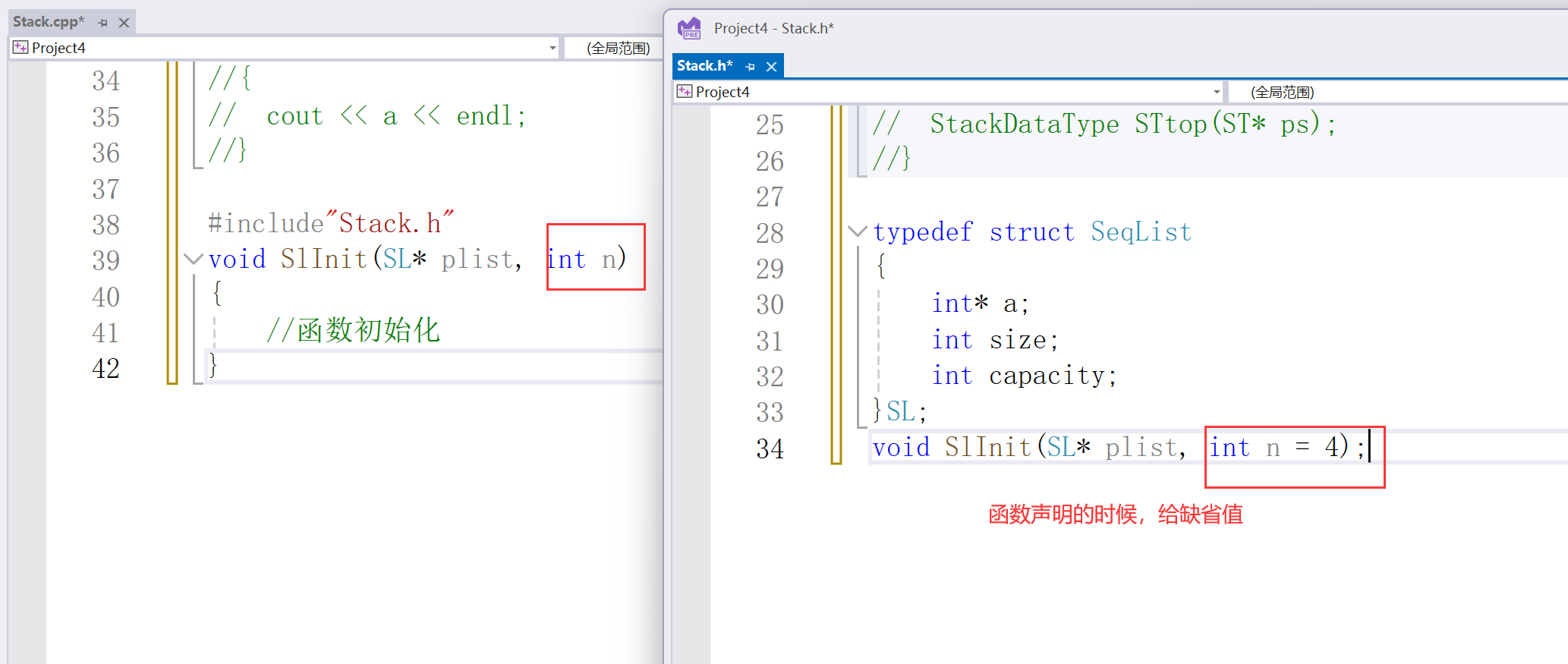Click line number 42 in Stack.cpp
Image resolution: width=1568 pixels, height=664 pixels.
pyautogui.click(x=106, y=368)
